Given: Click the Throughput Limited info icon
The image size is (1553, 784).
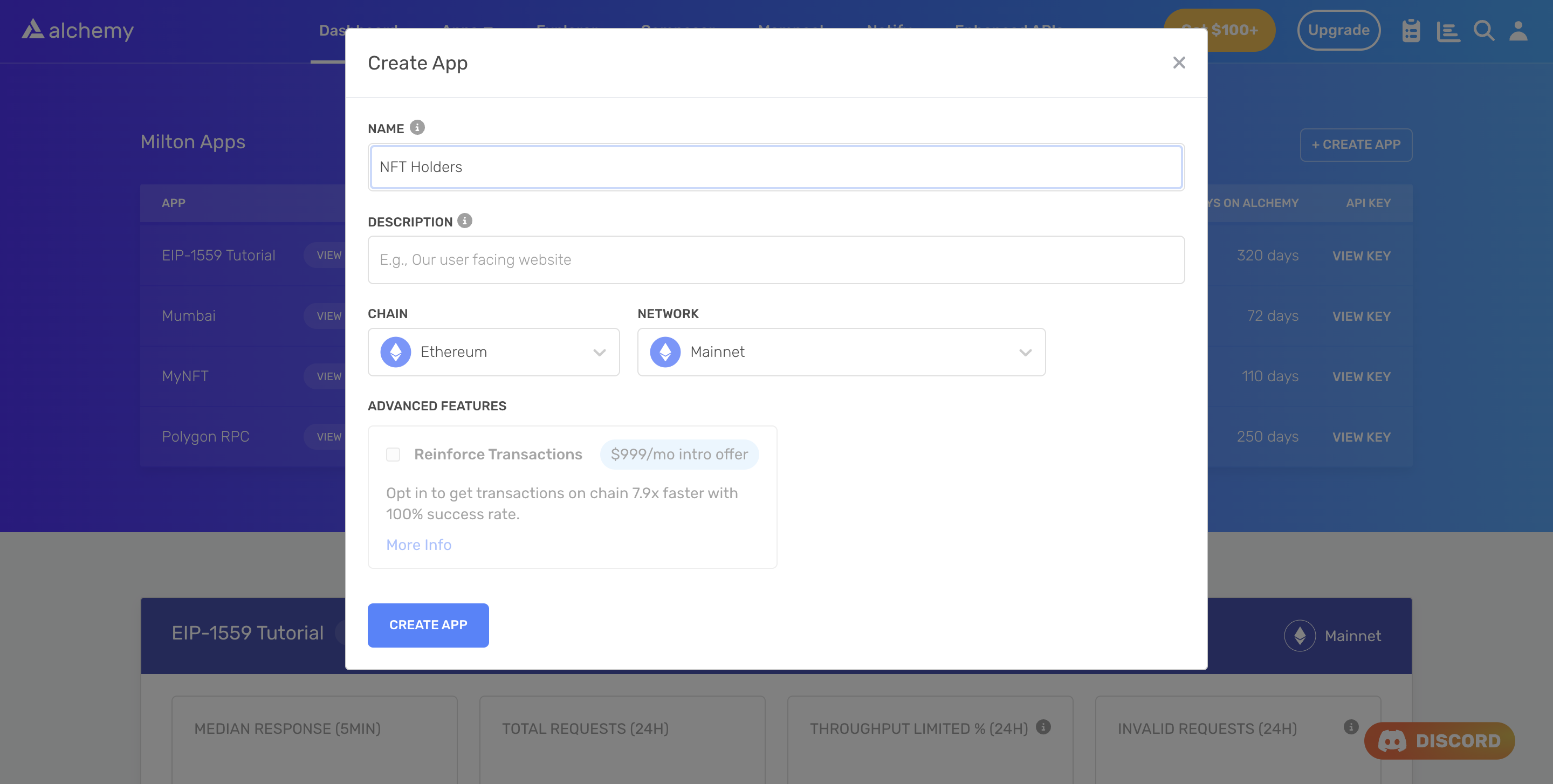Looking at the screenshot, I should (x=1043, y=727).
